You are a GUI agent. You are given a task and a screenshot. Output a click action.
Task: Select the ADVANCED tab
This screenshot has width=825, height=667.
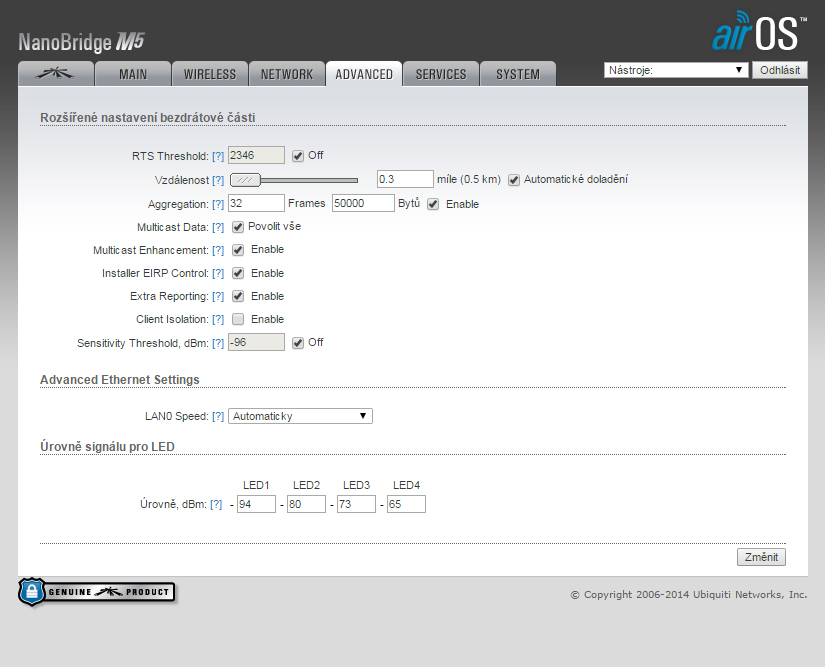pos(364,74)
